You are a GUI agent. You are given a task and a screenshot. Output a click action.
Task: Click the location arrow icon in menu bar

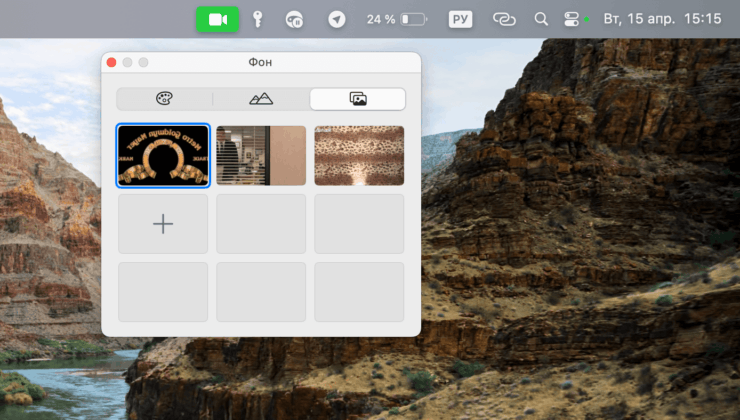tap(337, 19)
